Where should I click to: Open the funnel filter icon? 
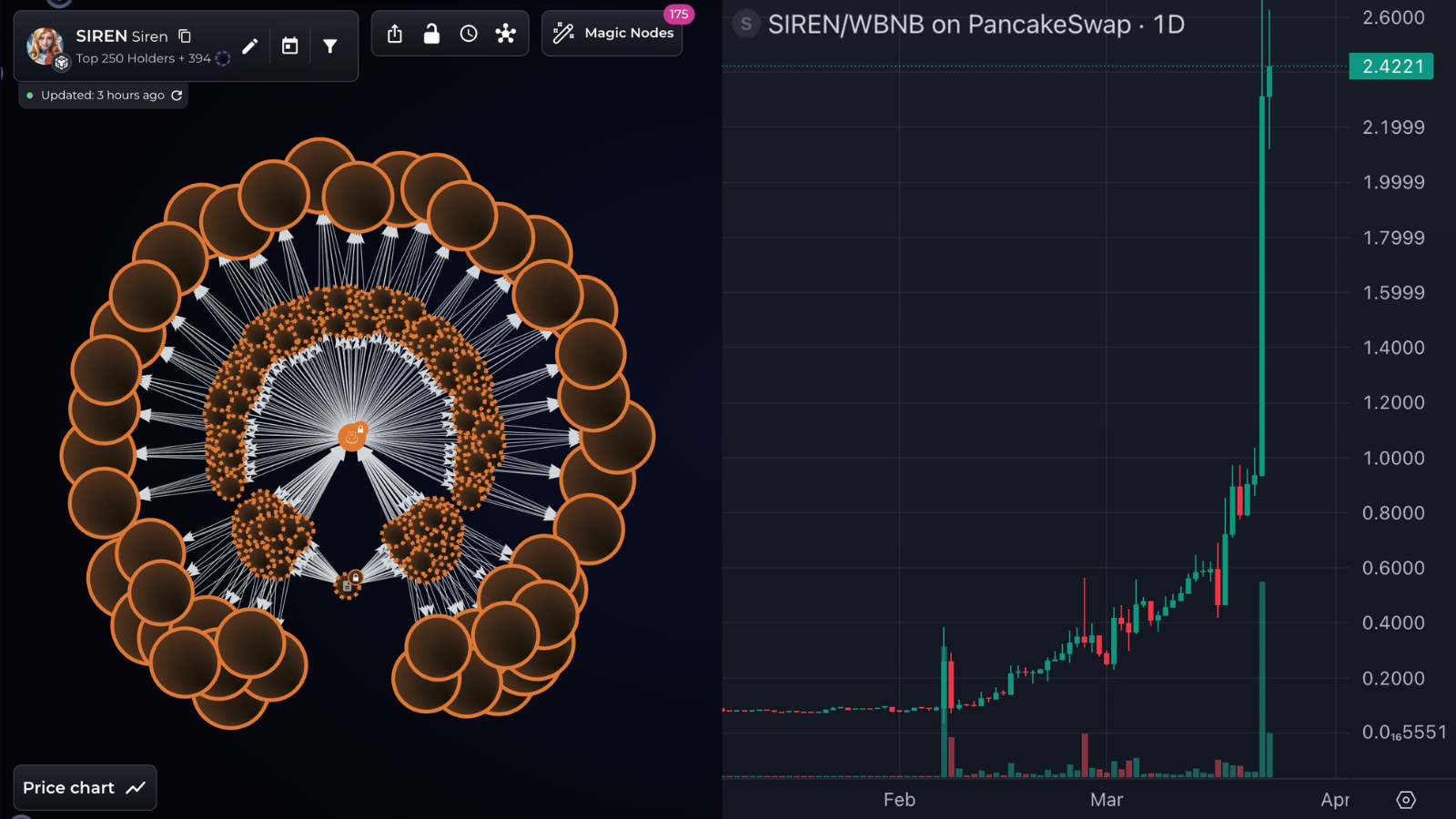click(330, 46)
